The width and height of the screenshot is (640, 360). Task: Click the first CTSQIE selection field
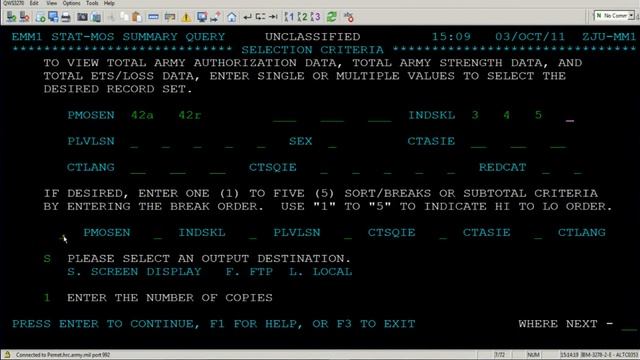324,169
